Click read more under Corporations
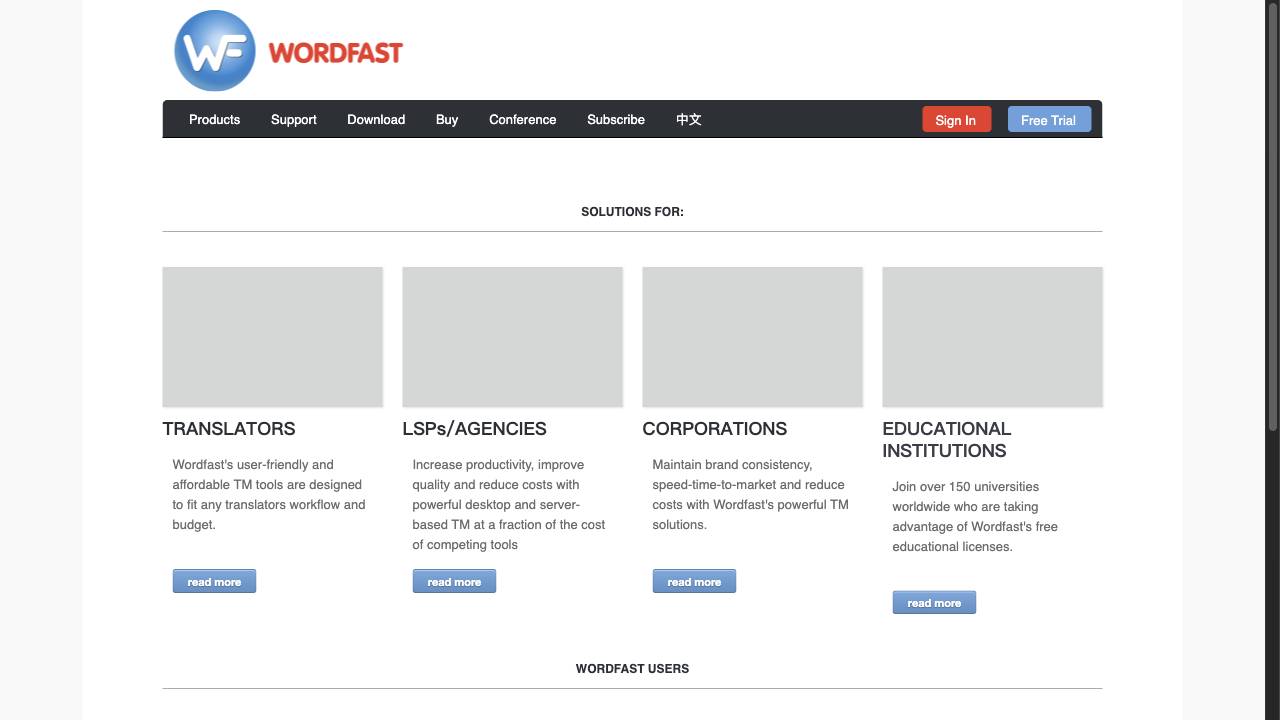 pos(694,581)
